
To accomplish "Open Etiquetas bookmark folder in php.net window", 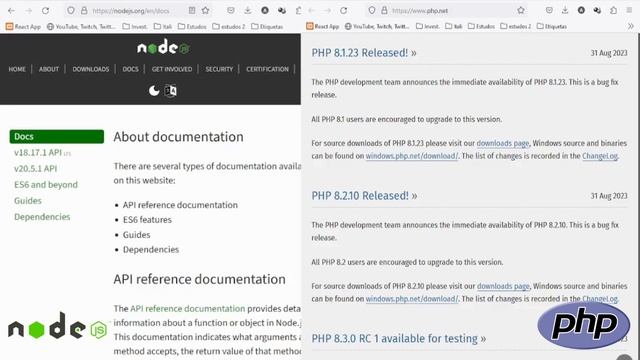I will (551, 27).
